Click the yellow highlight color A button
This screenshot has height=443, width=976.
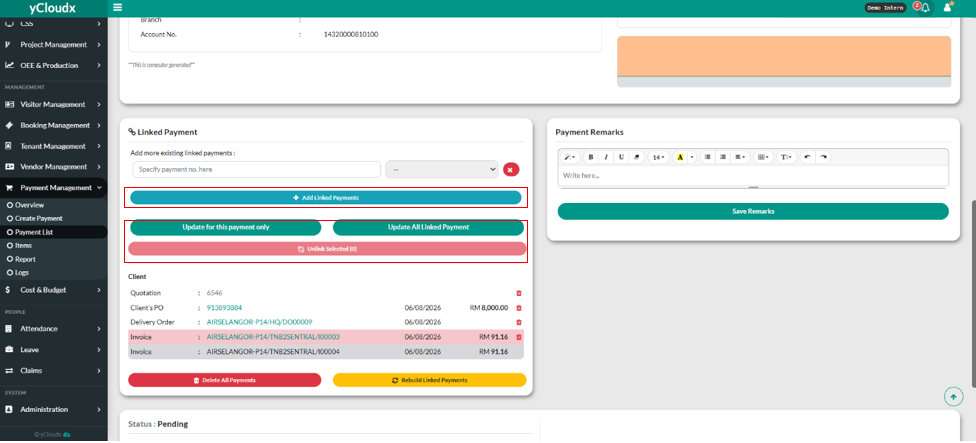point(680,157)
